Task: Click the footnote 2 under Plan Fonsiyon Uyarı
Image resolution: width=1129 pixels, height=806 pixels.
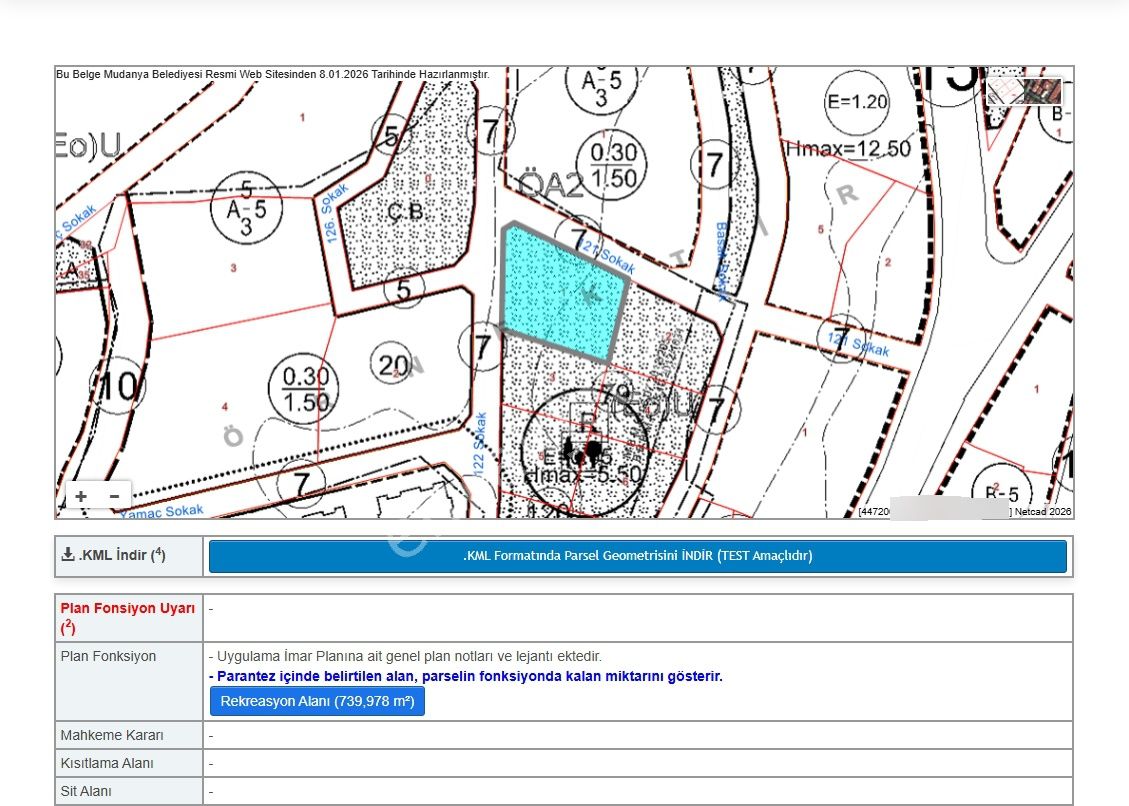Action: coord(66,628)
